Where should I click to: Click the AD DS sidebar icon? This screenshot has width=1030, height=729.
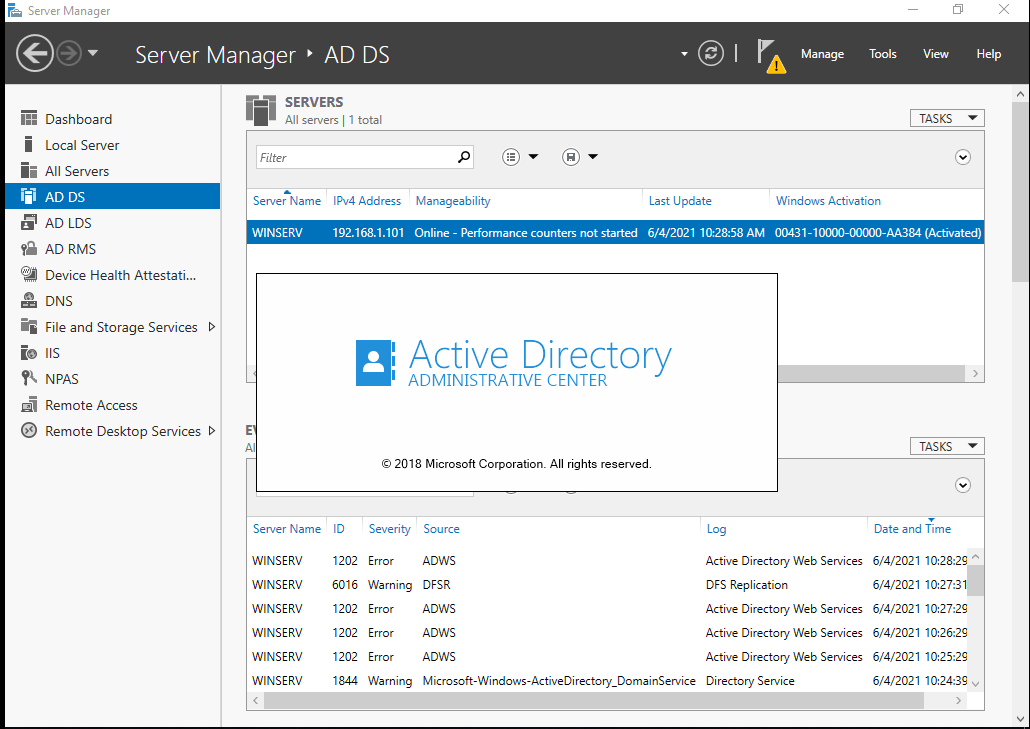tap(29, 196)
